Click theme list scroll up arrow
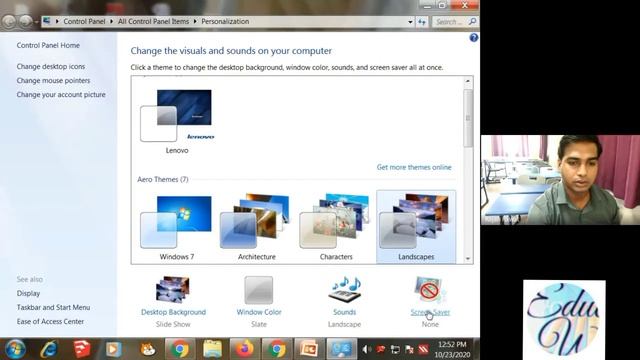 (x=468, y=81)
